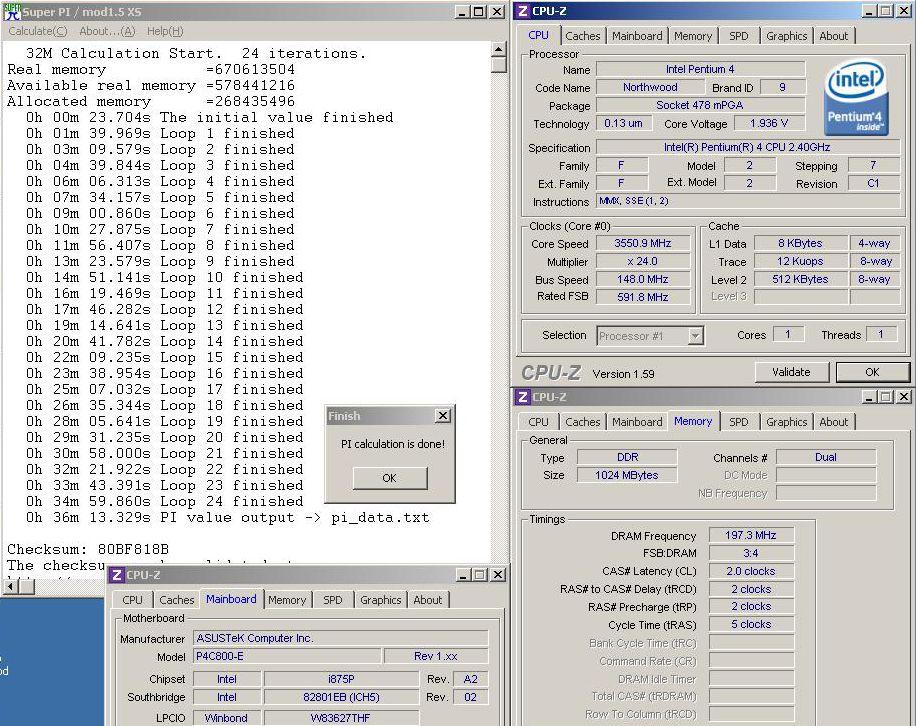This screenshot has height=726, width=916.
Task: Select Graphics tab in the CPU-Z Memory window
Action: (786, 422)
